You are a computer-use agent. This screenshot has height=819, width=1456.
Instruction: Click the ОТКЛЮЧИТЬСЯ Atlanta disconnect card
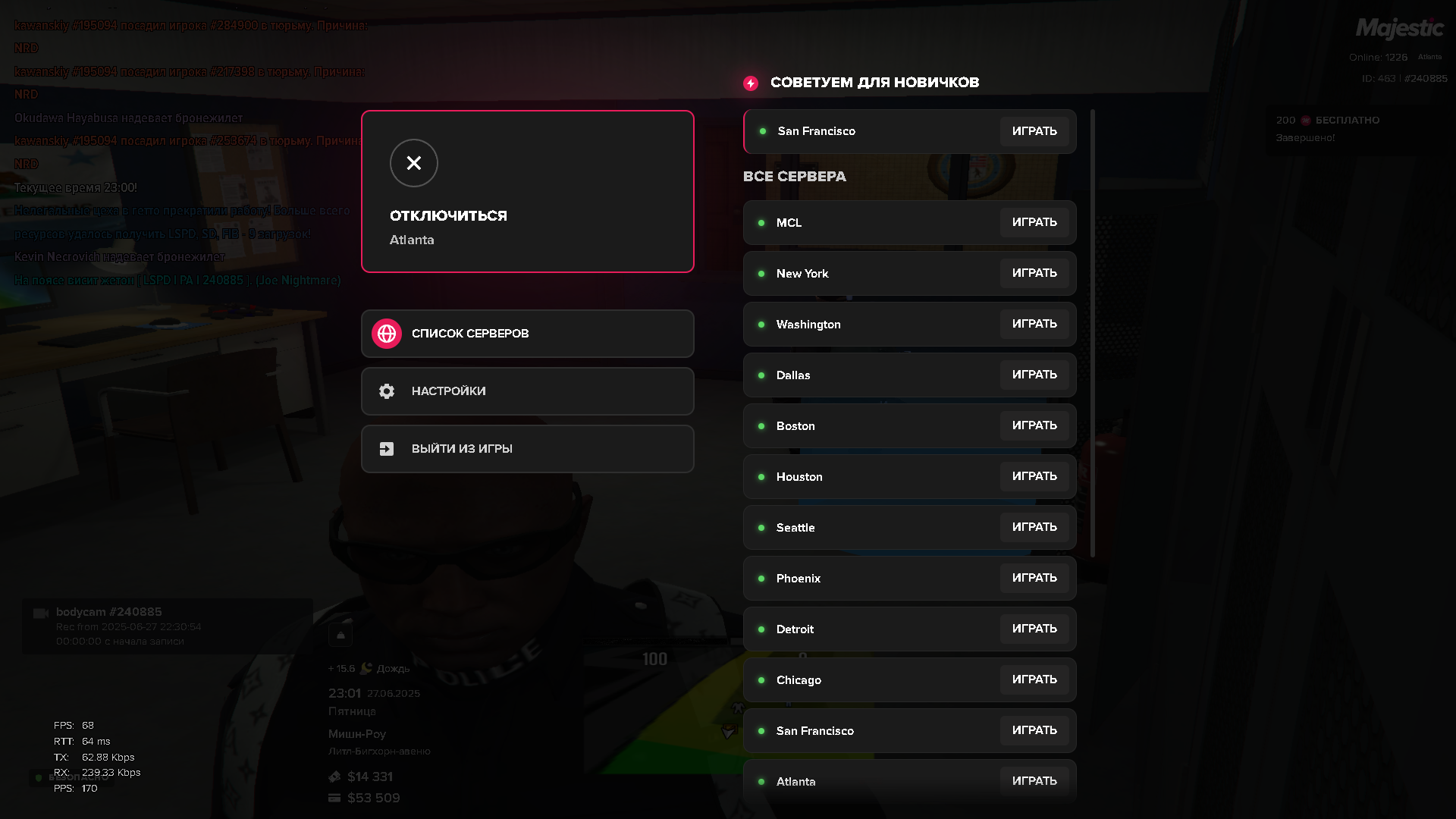click(528, 191)
